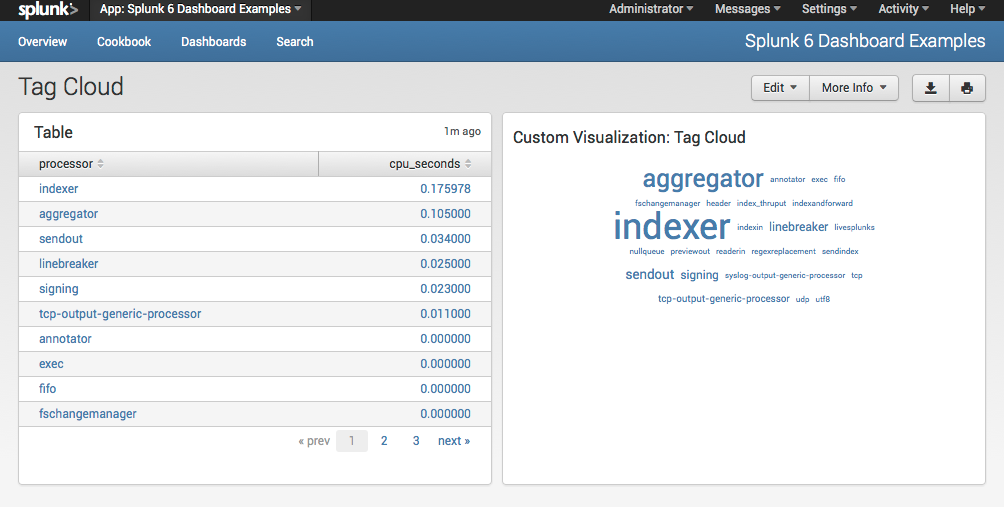Click the export download icon button

[931, 88]
